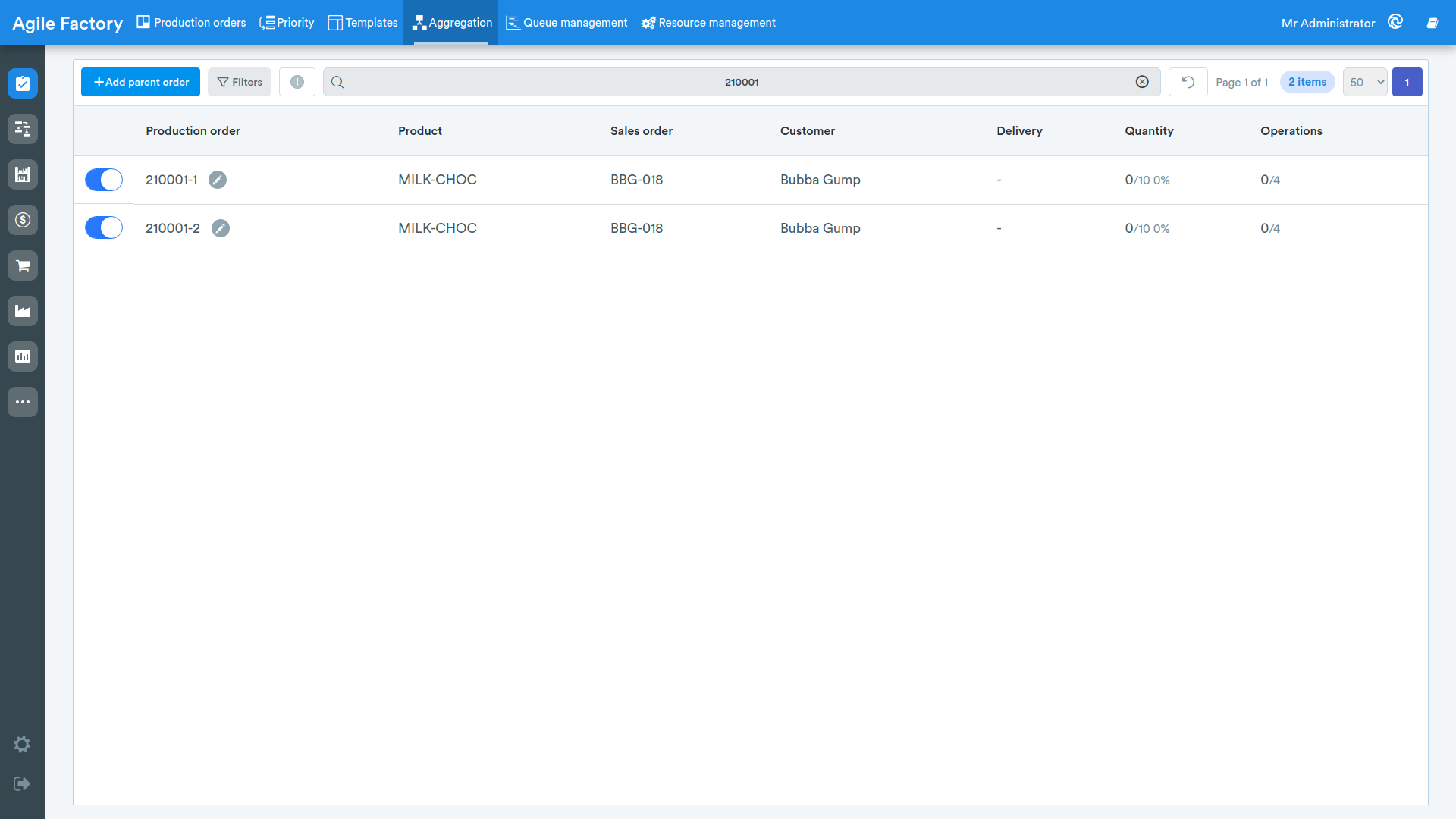Open the dollar coin sales sidebar icon

(23, 220)
